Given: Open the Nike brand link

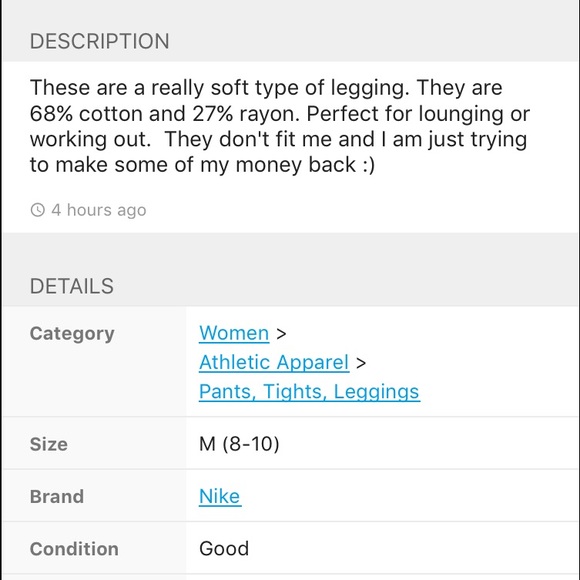Looking at the screenshot, I should coord(220,496).
